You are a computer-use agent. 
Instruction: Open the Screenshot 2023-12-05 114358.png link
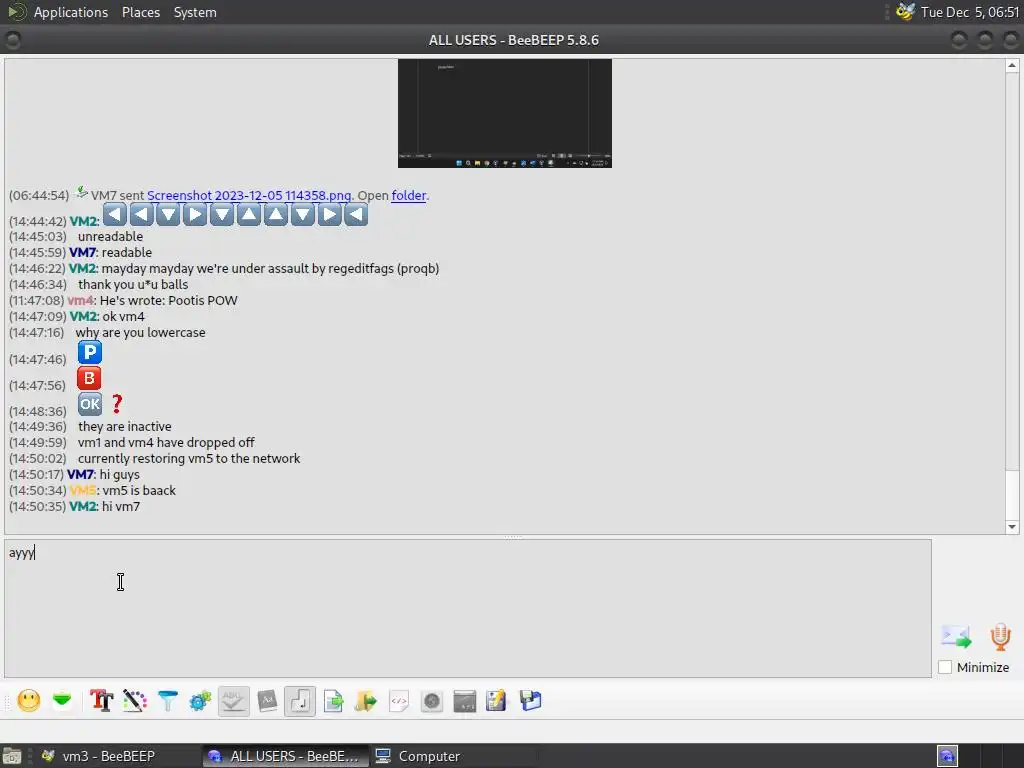pyautogui.click(x=249, y=195)
